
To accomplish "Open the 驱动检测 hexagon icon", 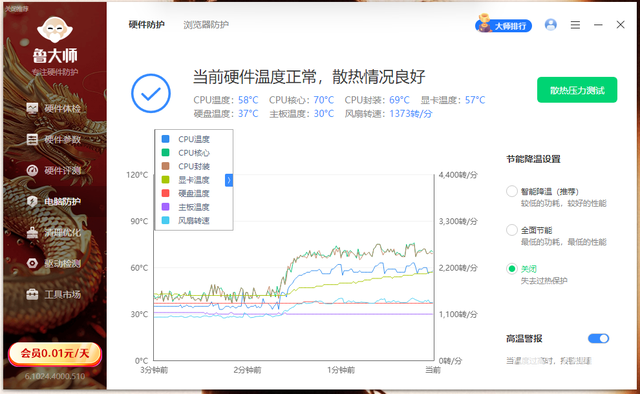I will coord(32,263).
